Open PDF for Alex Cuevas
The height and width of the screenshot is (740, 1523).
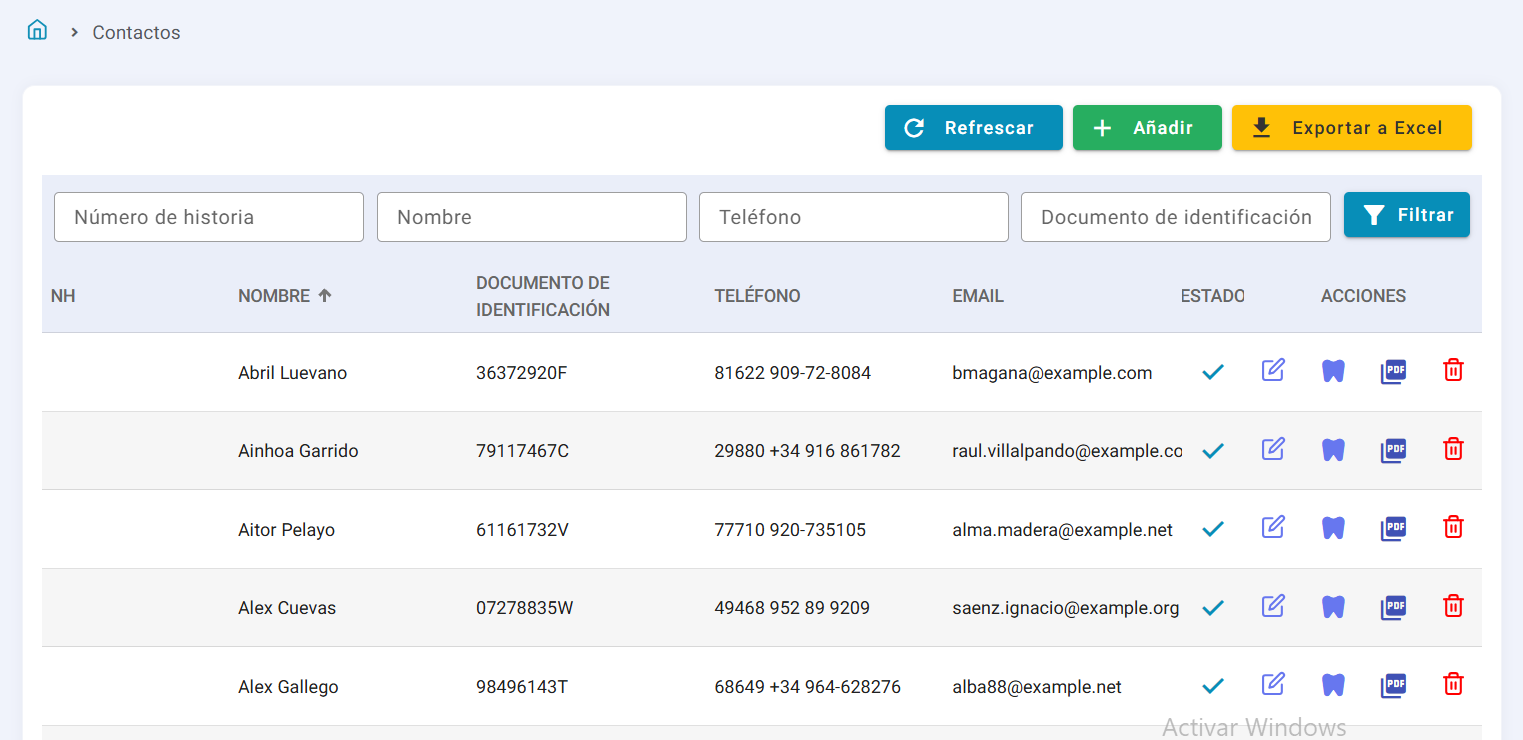pos(1393,607)
